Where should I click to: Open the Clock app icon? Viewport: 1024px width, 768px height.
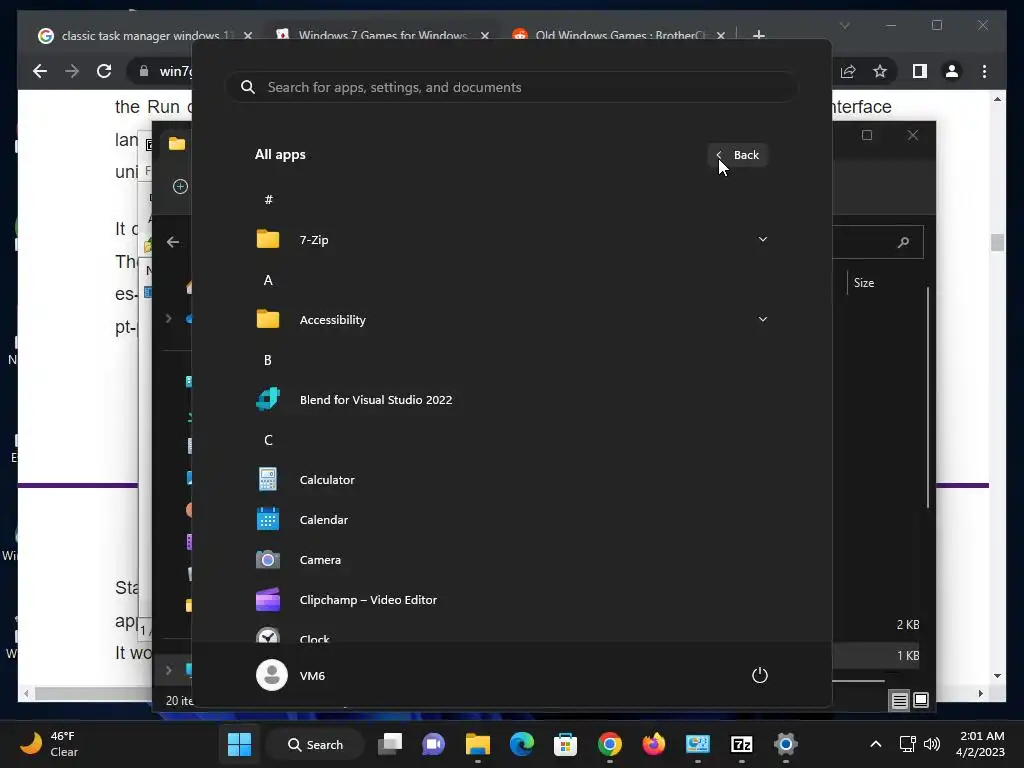[268, 635]
